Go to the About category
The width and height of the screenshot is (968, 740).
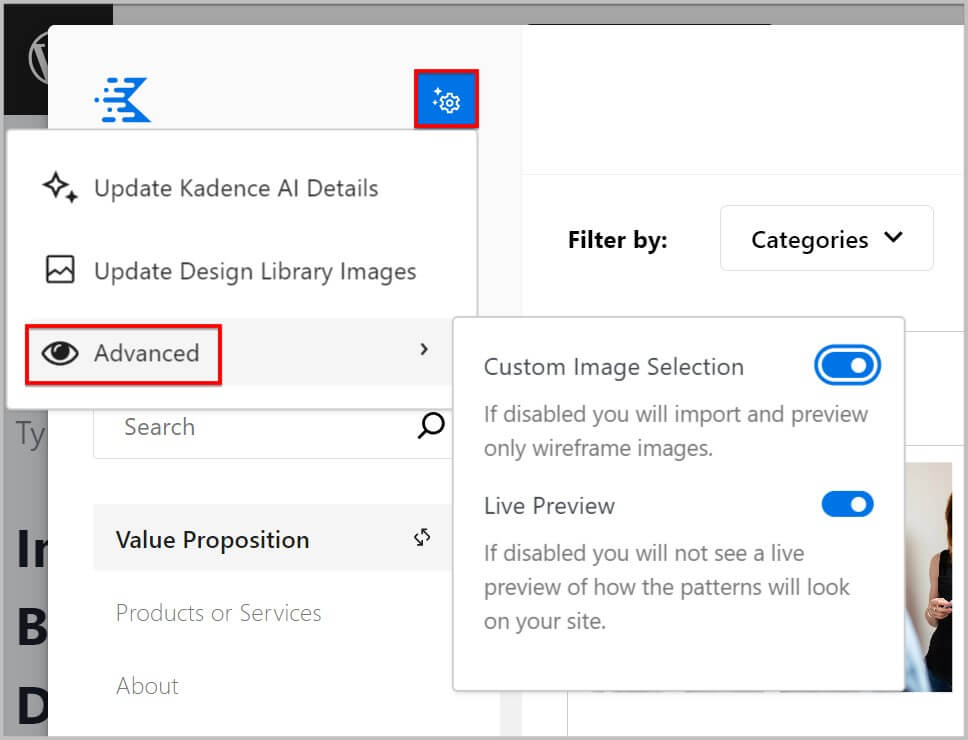click(x=147, y=686)
